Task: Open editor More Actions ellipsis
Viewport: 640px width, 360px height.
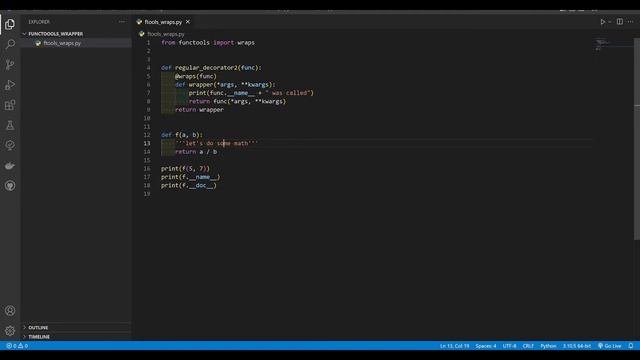Action: [x=631, y=22]
